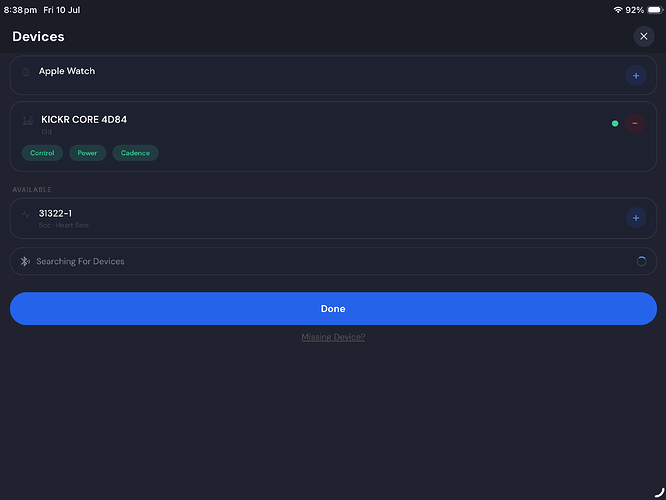Screen dimensions: 666x500
Task: Add the Apple Watch device
Action: (x=636, y=76)
